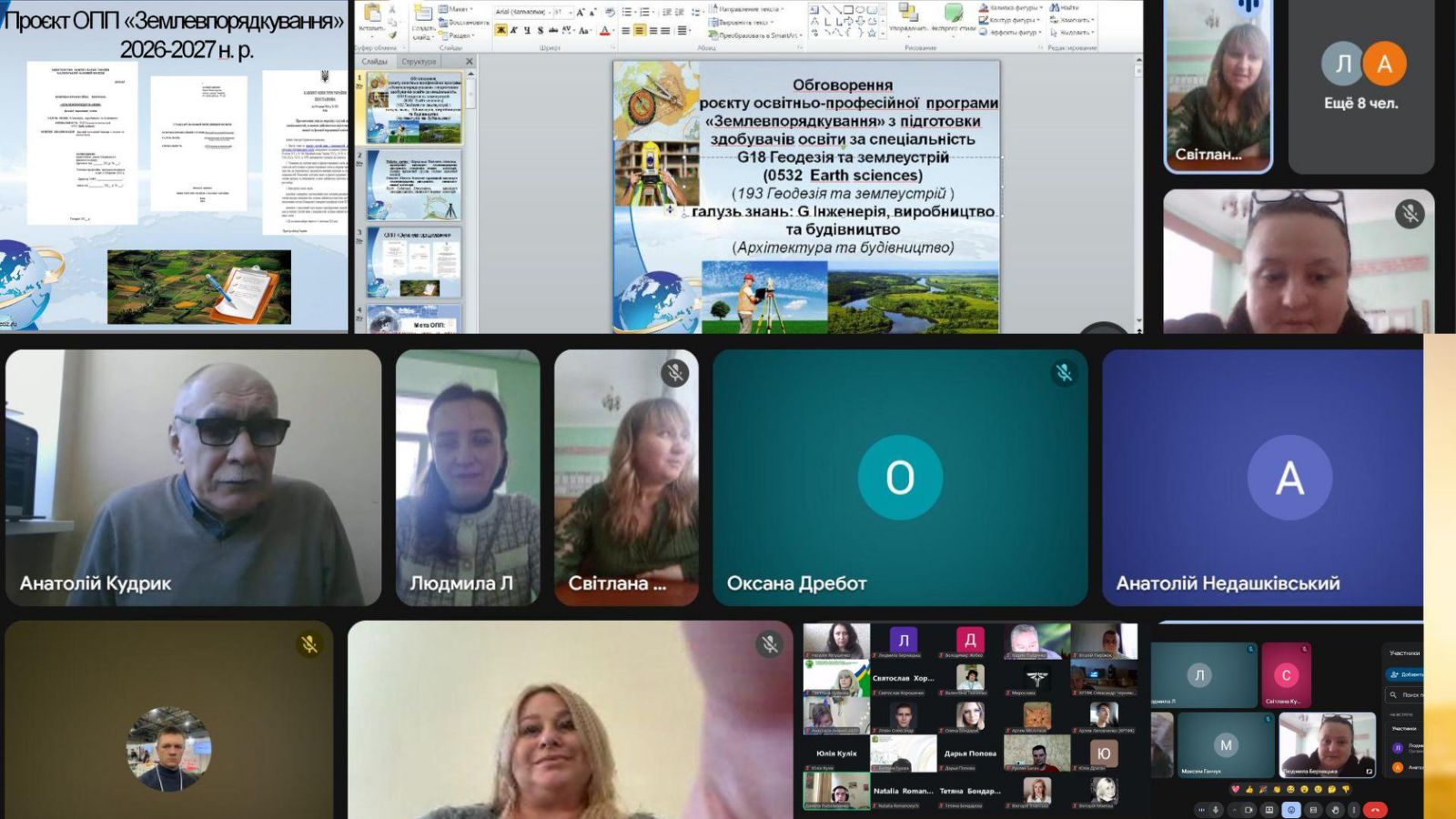Screen dimensions: 1456x819
Task: Open the emoji reactions button
Action: 1290,809
